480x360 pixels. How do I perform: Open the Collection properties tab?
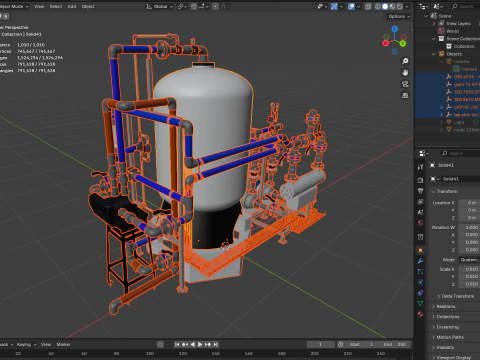420,237
